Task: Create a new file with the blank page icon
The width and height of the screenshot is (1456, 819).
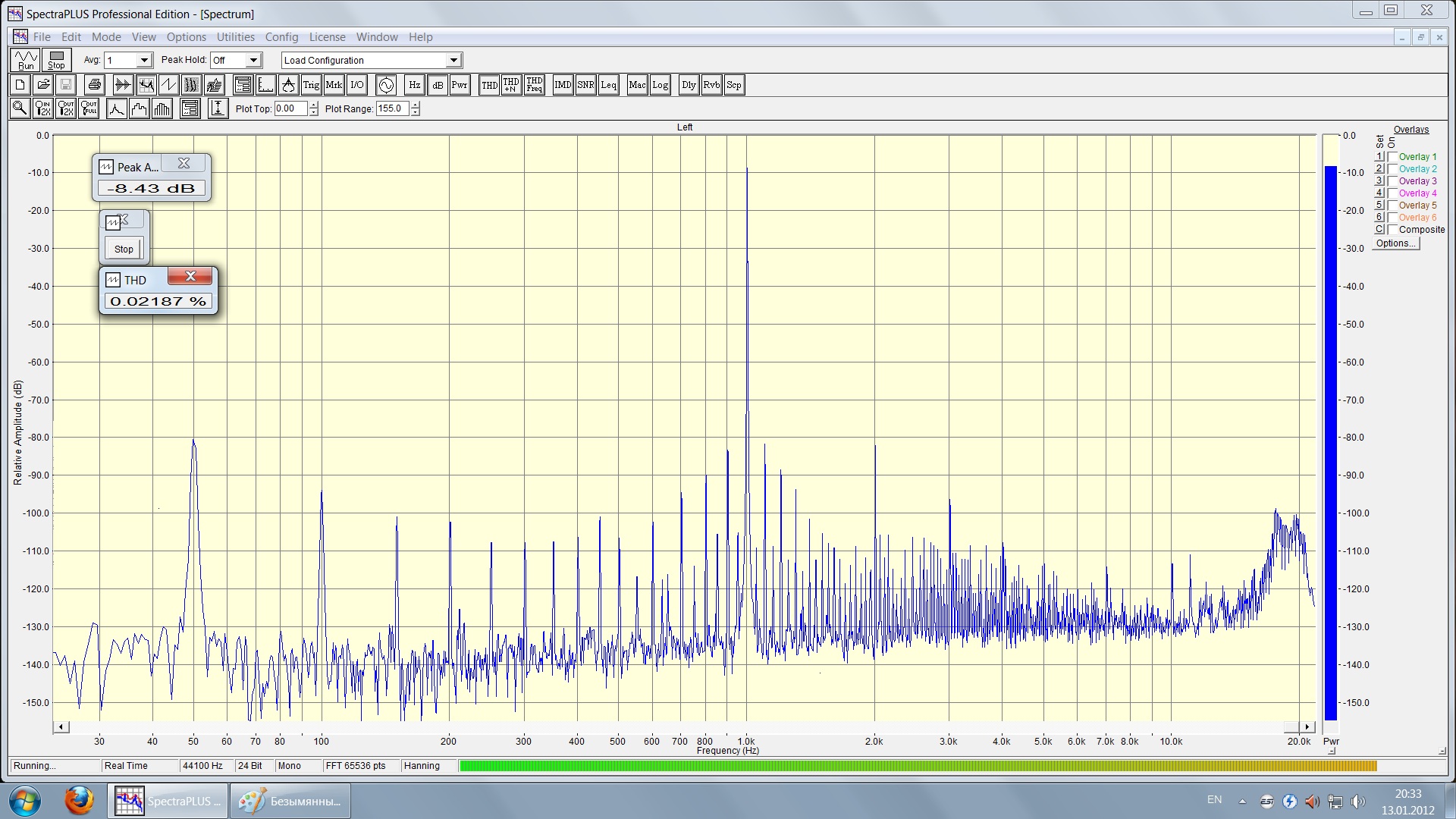Action: (20, 85)
